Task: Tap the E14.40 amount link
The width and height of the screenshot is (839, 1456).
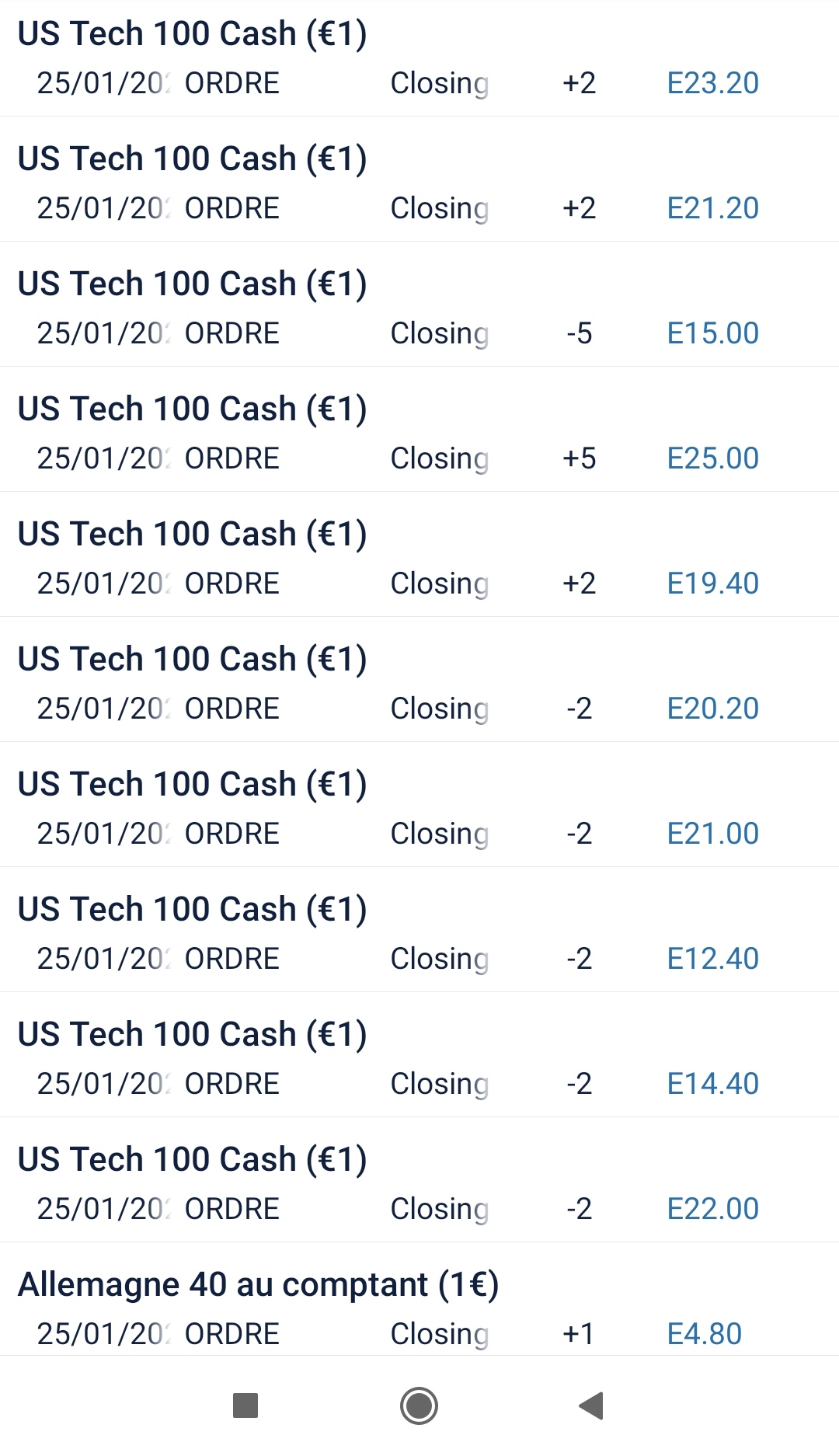Action: click(x=712, y=1084)
